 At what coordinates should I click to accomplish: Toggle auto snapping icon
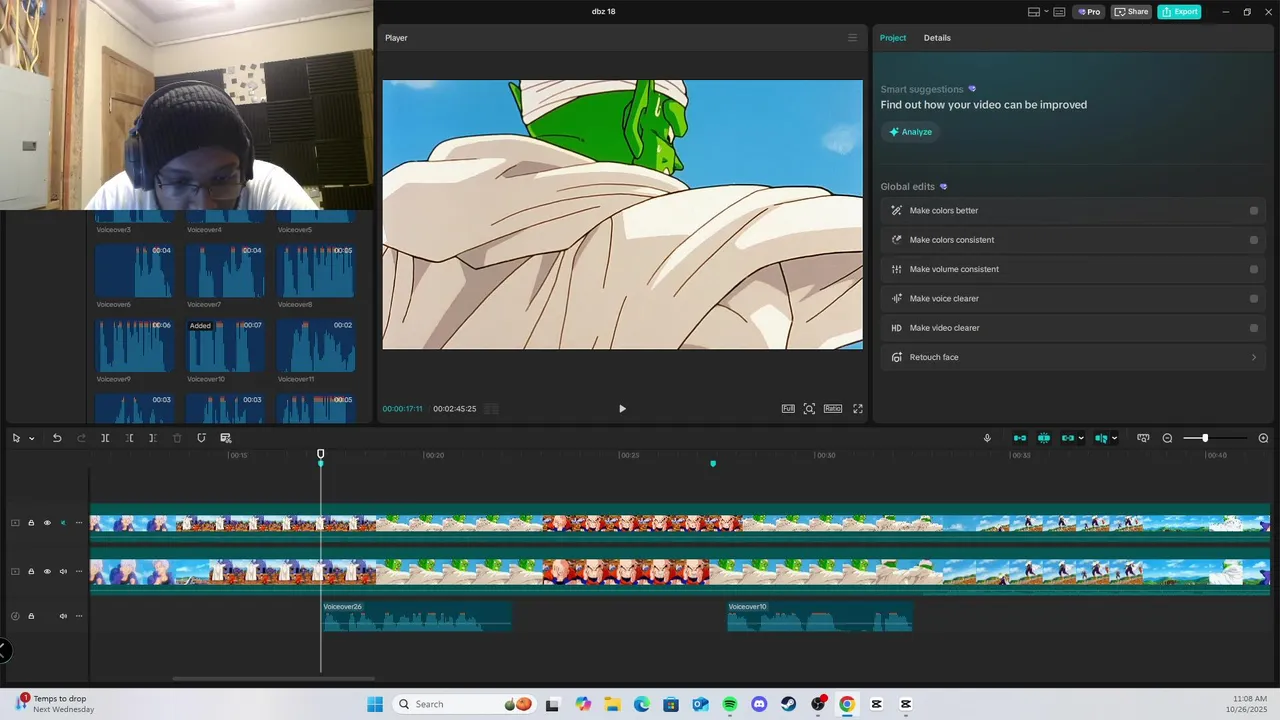click(x=1044, y=438)
